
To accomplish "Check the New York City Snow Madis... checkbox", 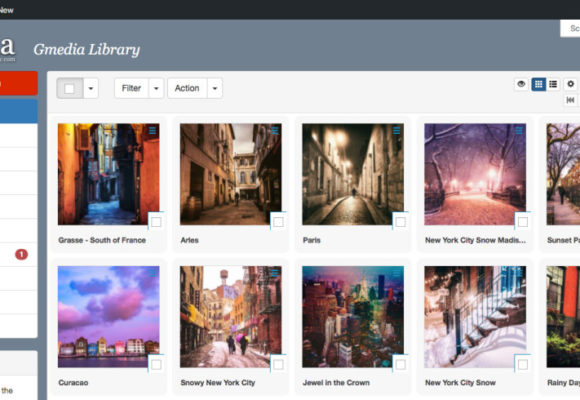I will point(523,222).
